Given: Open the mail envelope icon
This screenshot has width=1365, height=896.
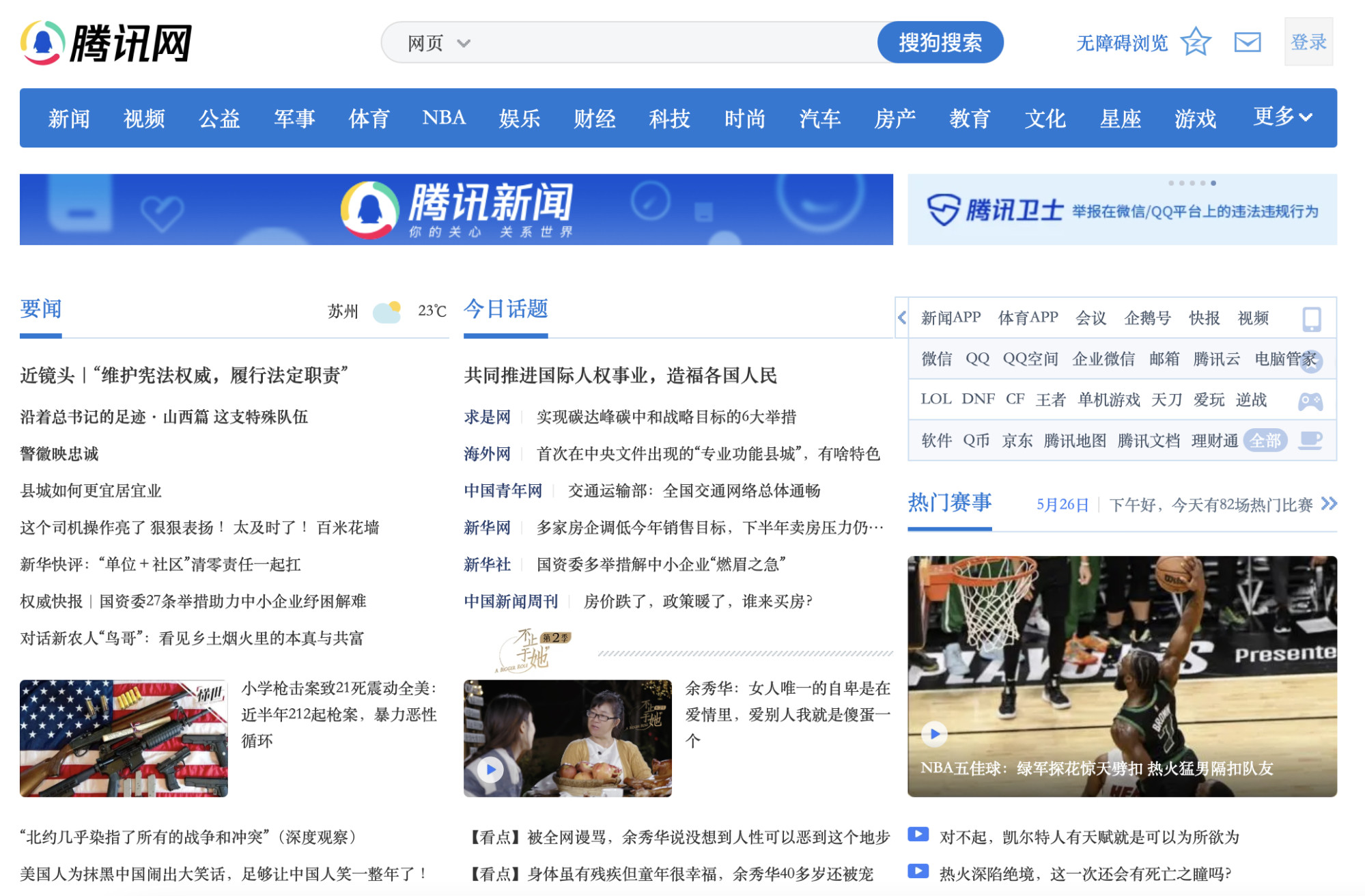Looking at the screenshot, I should pyautogui.click(x=1248, y=42).
